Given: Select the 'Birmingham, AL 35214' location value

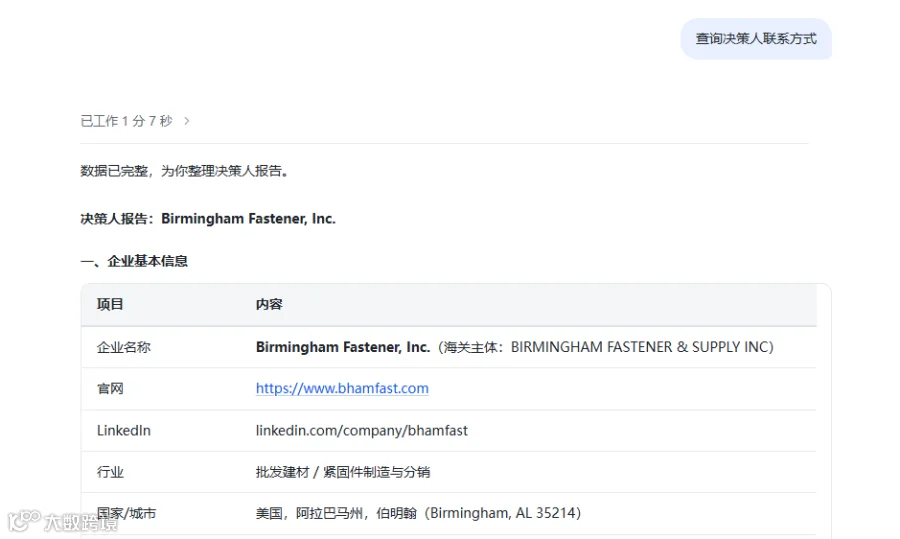Looking at the screenshot, I should pyautogui.click(x=503, y=513).
